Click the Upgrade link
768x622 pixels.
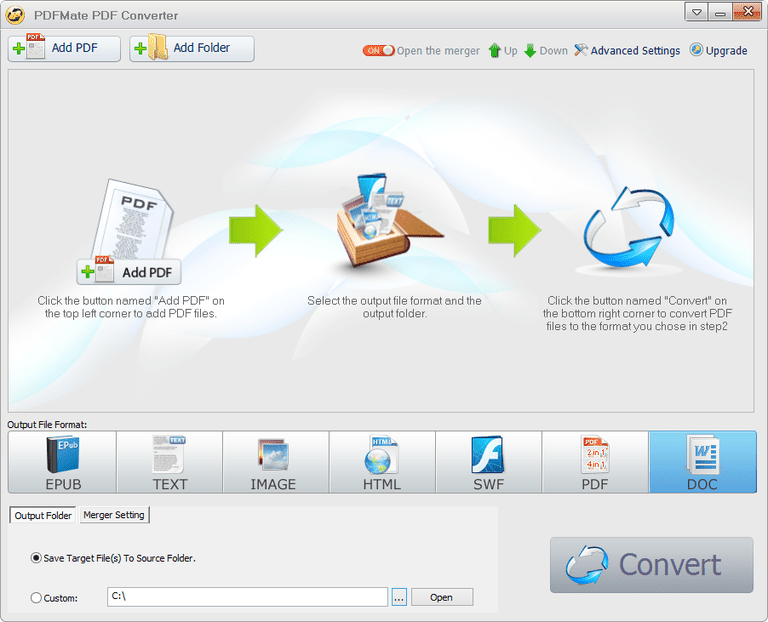point(719,50)
